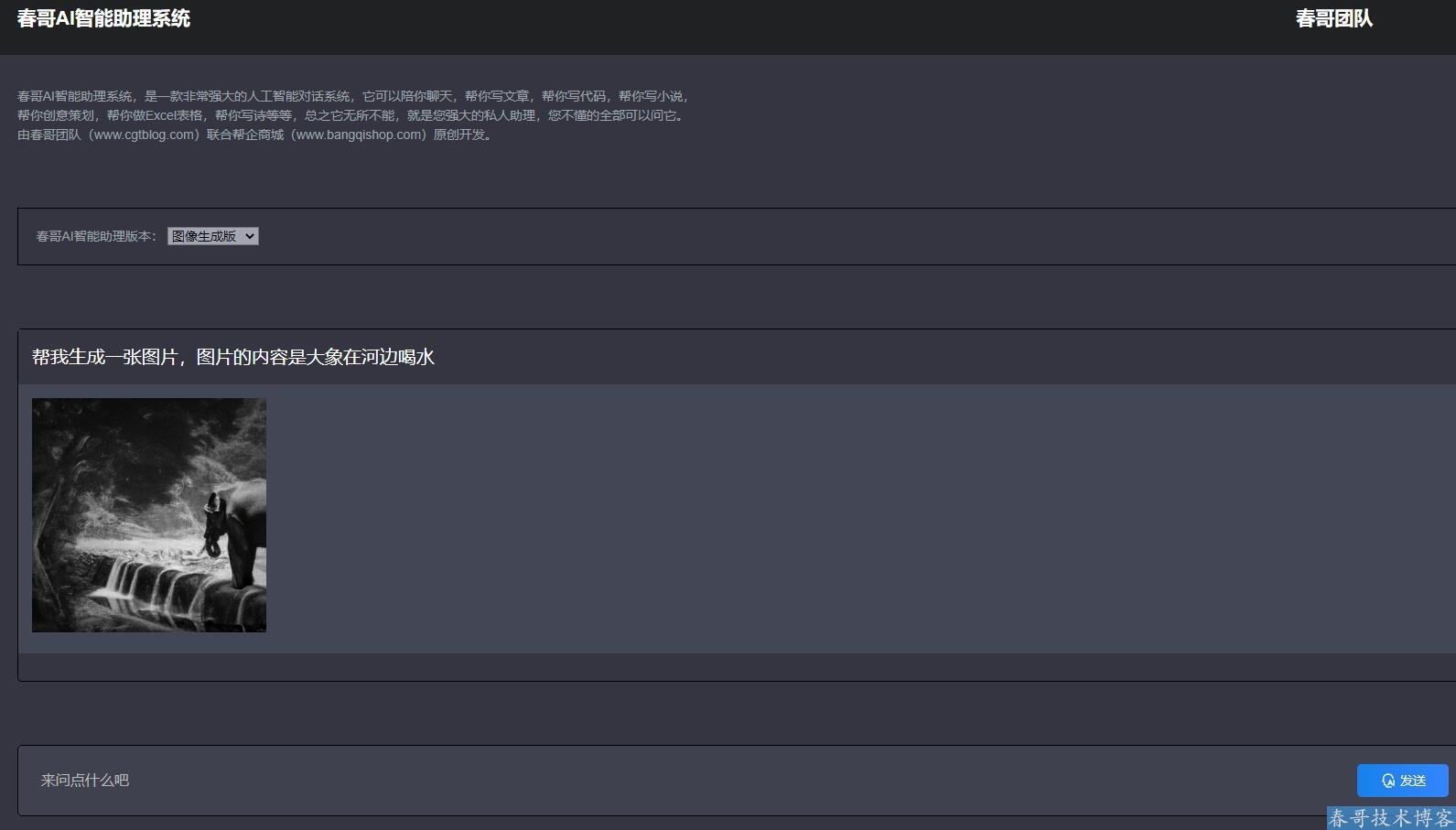Open the 图像生成版 version dropdown
The width and height of the screenshot is (1456, 830).
tap(212, 236)
